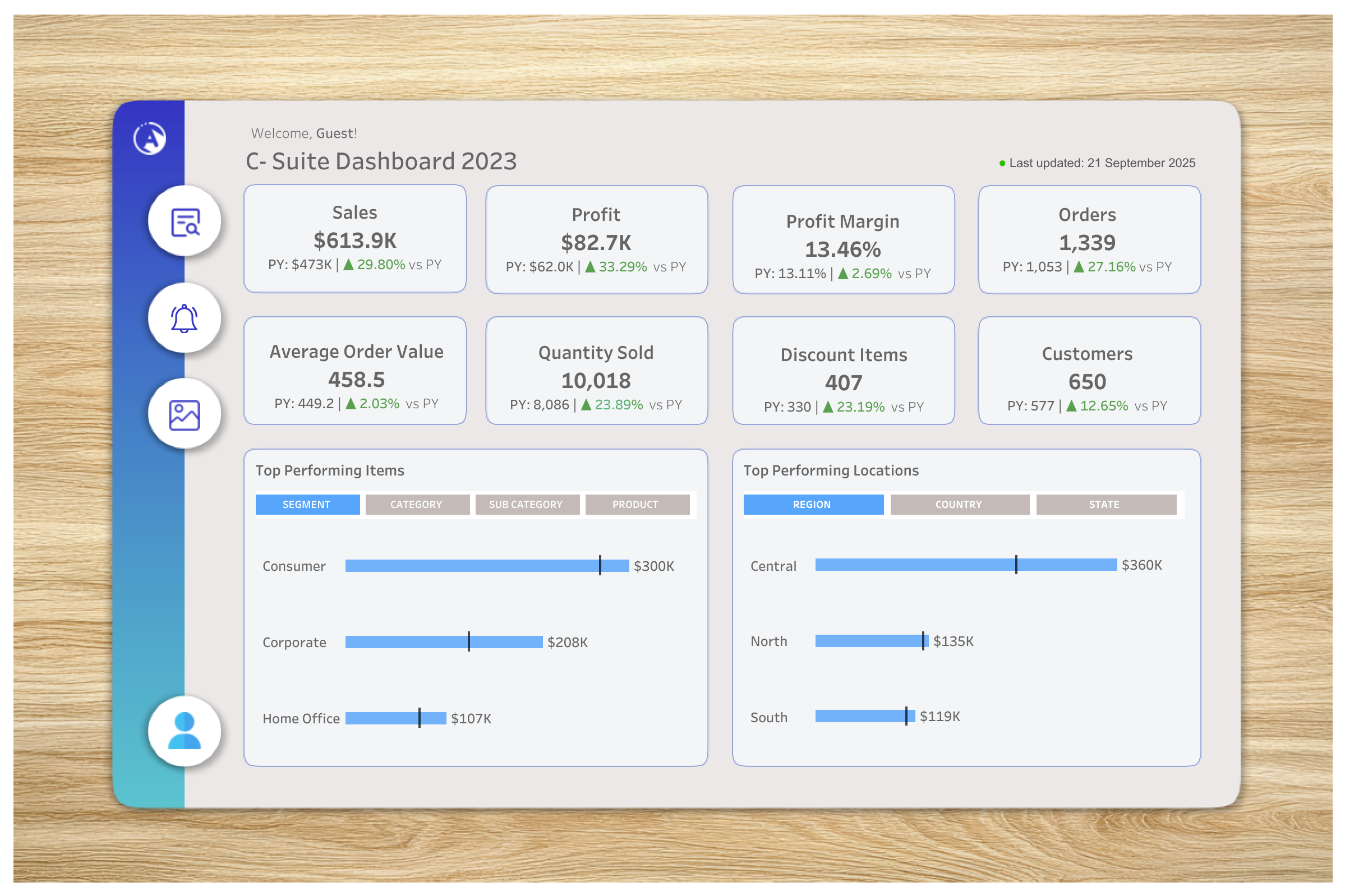Click the Central region sales bar
The width and height of the screenshot is (1345, 896).
965,565
